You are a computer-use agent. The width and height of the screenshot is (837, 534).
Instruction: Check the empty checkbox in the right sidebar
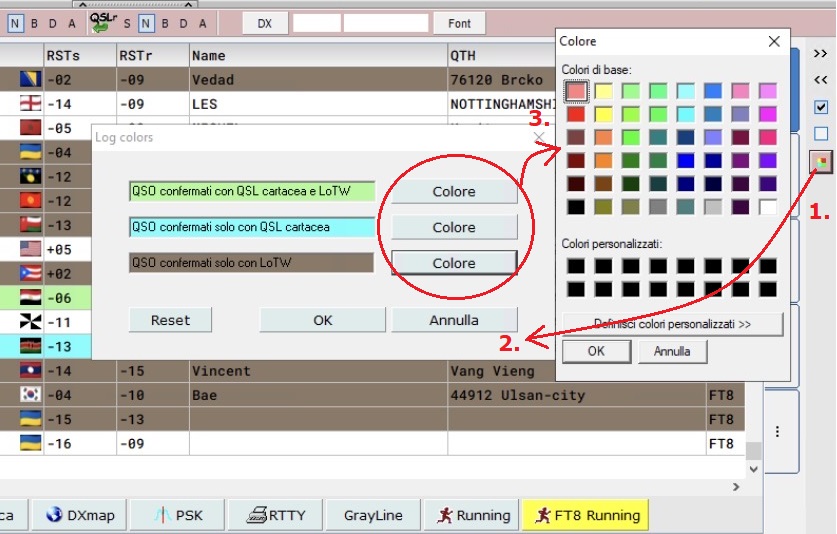[821, 134]
